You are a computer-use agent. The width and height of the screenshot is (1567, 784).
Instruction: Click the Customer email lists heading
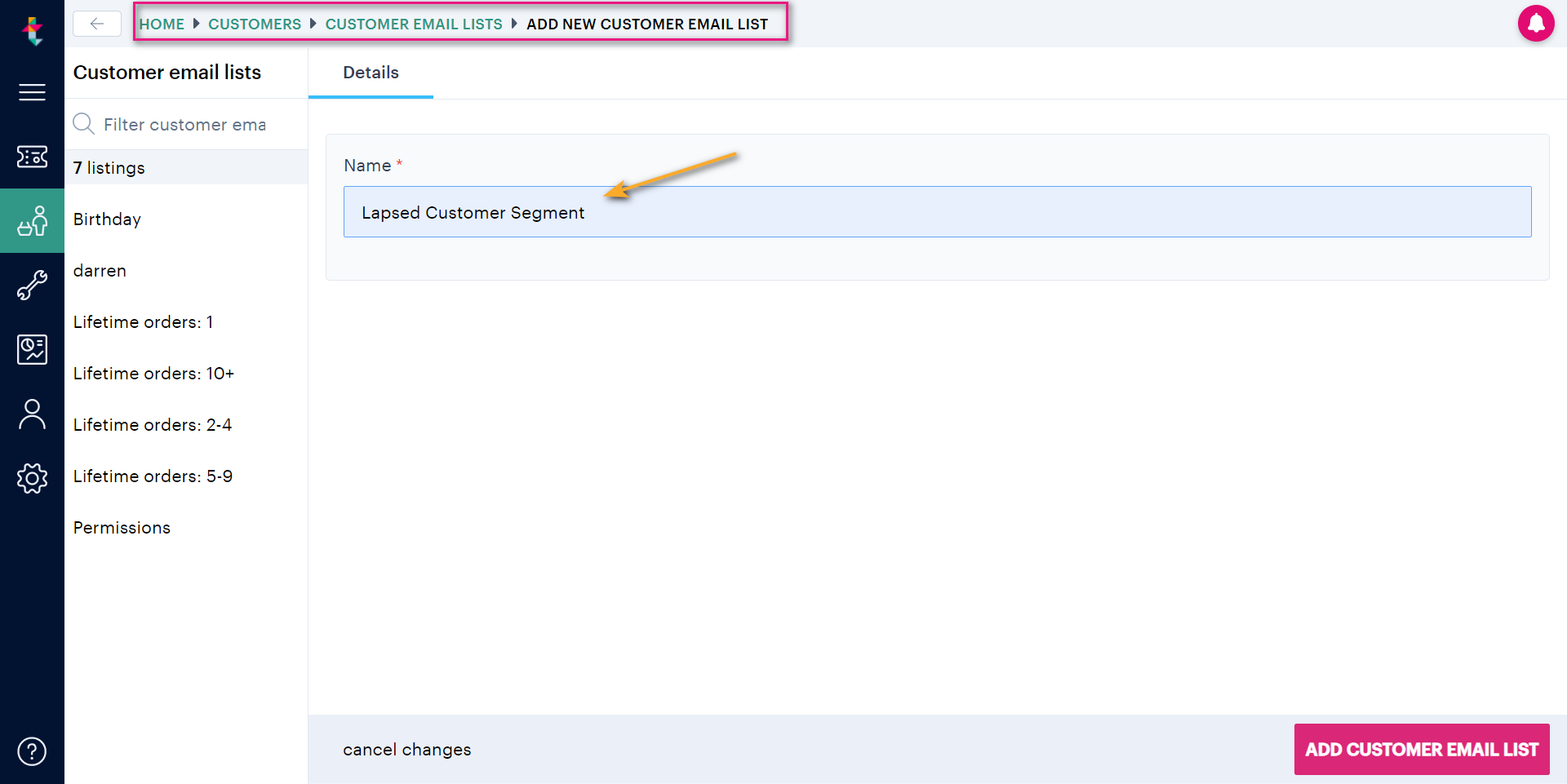[167, 72]
